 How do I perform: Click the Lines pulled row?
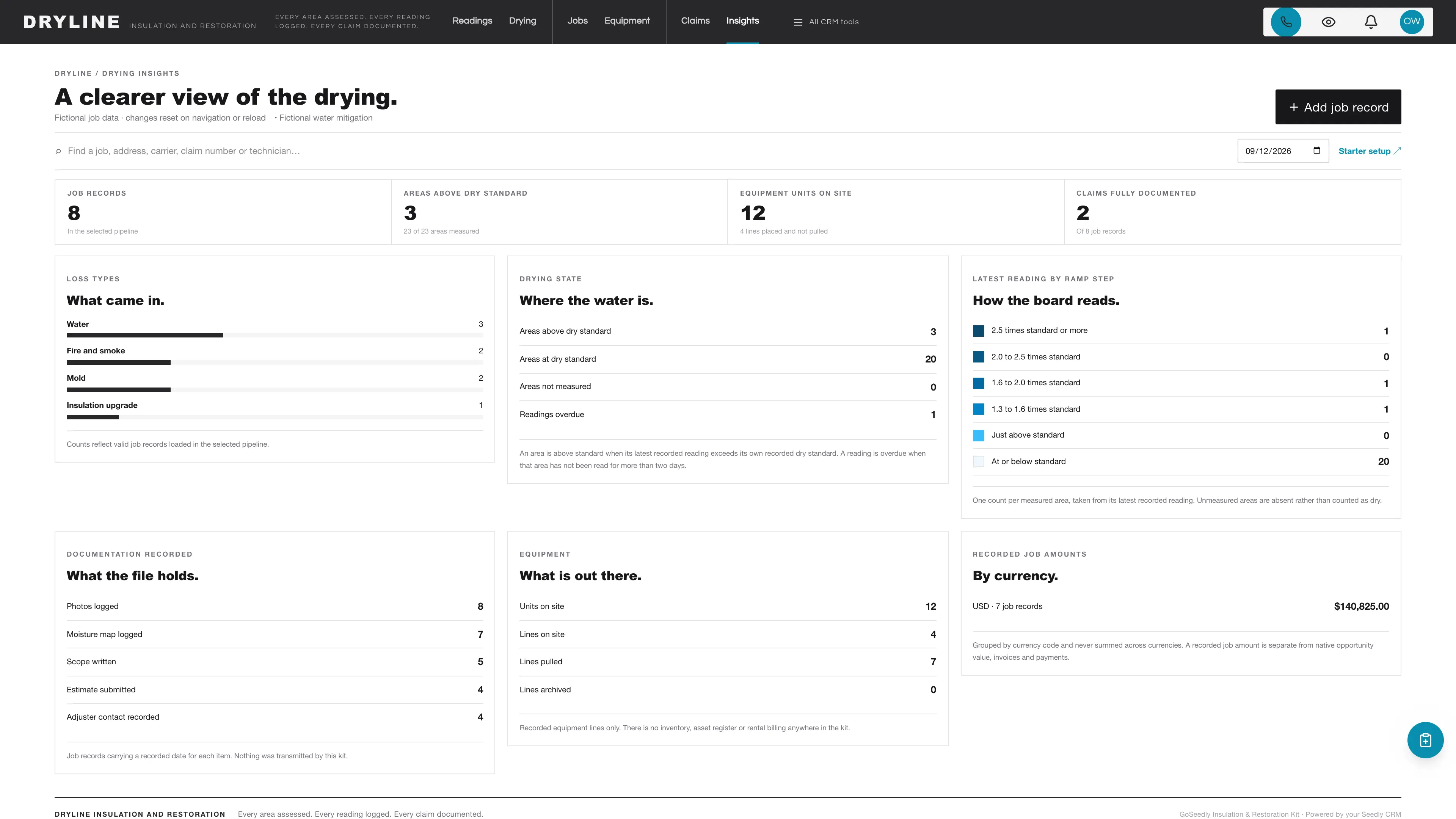coord(728,662)
